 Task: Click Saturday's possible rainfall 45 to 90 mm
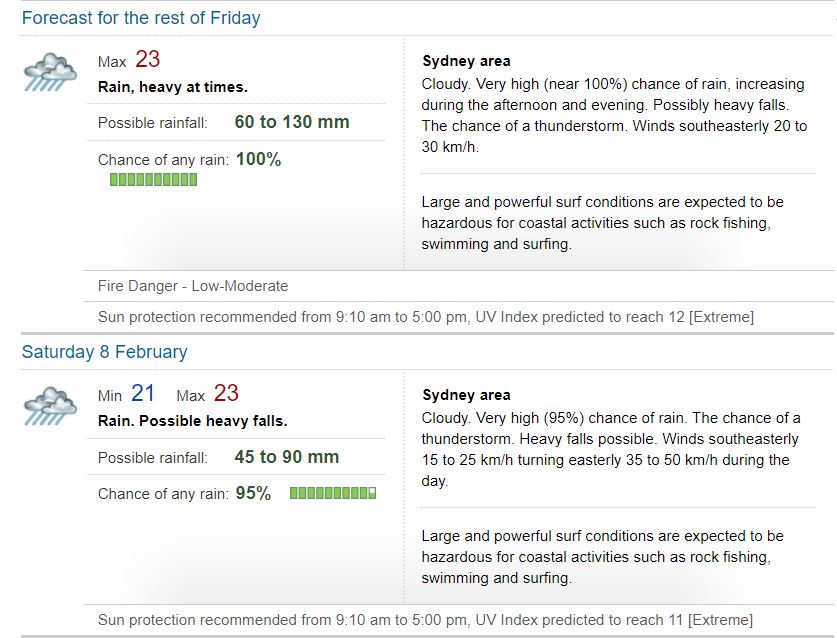point(287,457)
